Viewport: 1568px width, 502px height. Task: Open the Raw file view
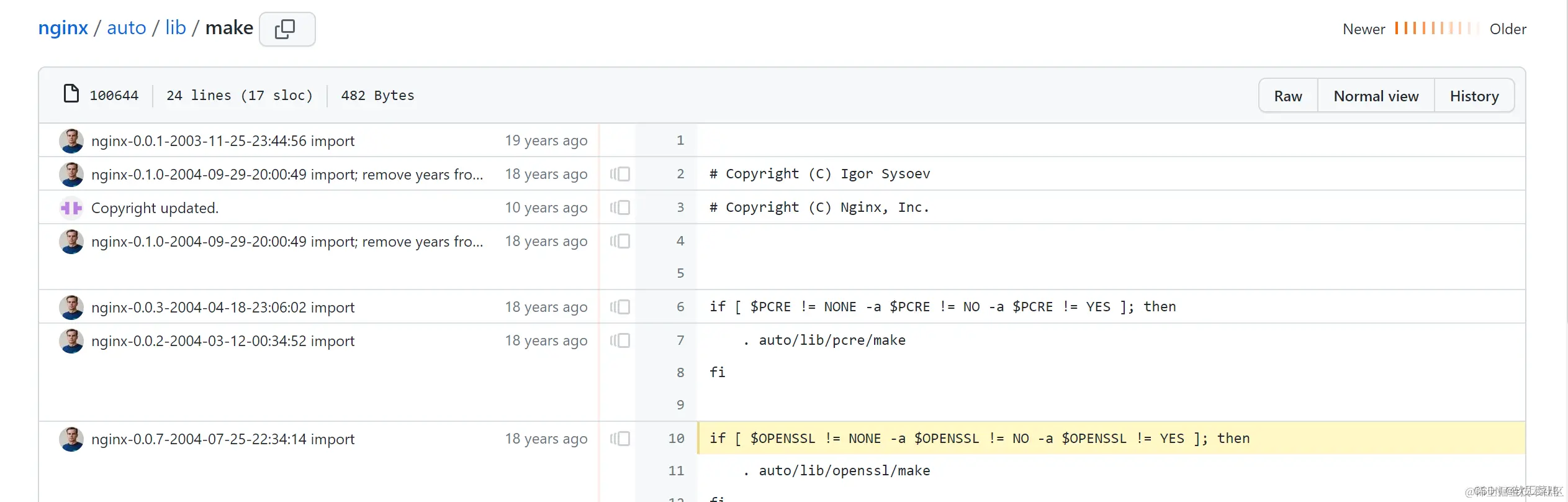click(1288, 96)
